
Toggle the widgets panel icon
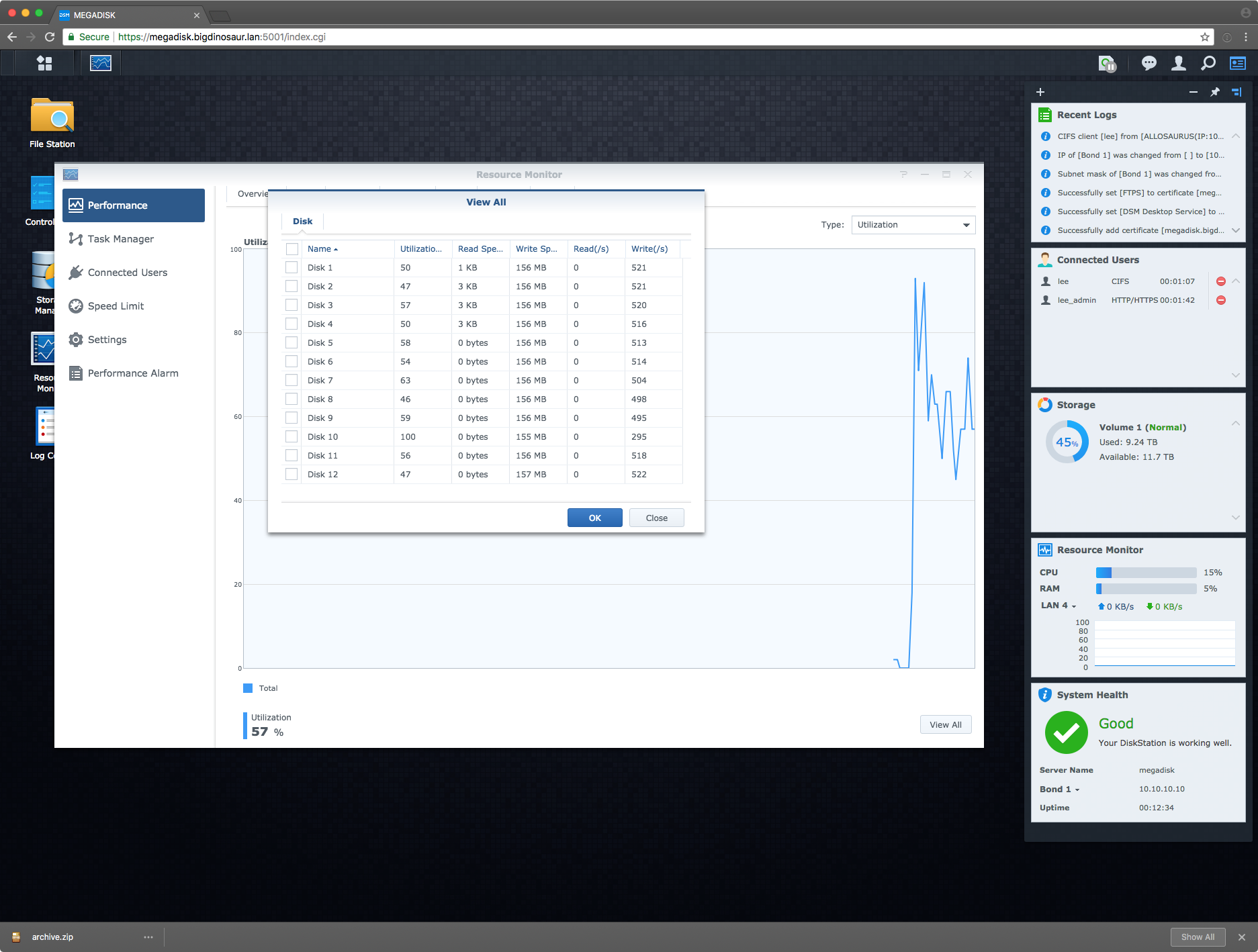[x=1237, y=63]
